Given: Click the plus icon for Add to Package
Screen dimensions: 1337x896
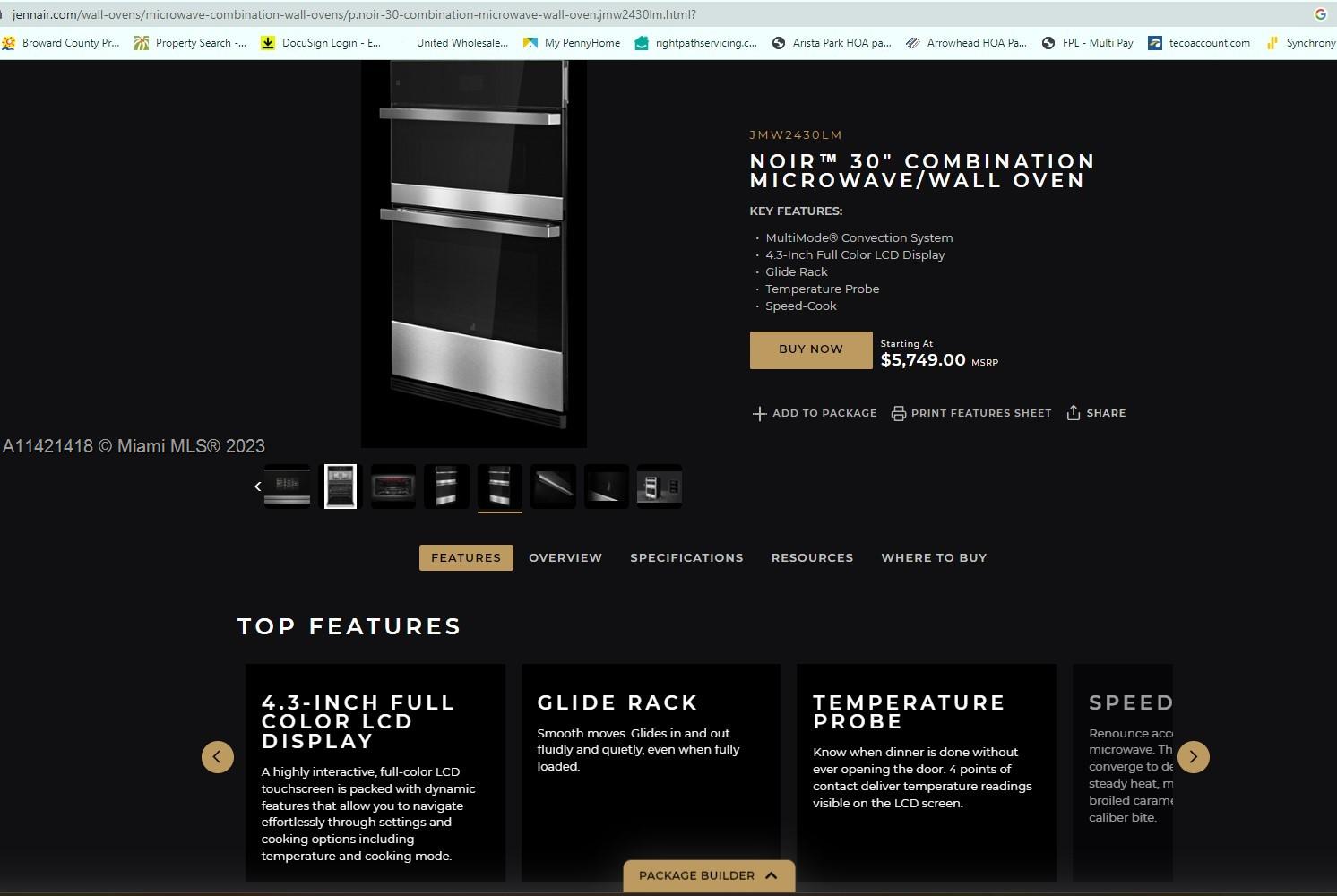Looking at the screenshot, I should coord(759,413).
